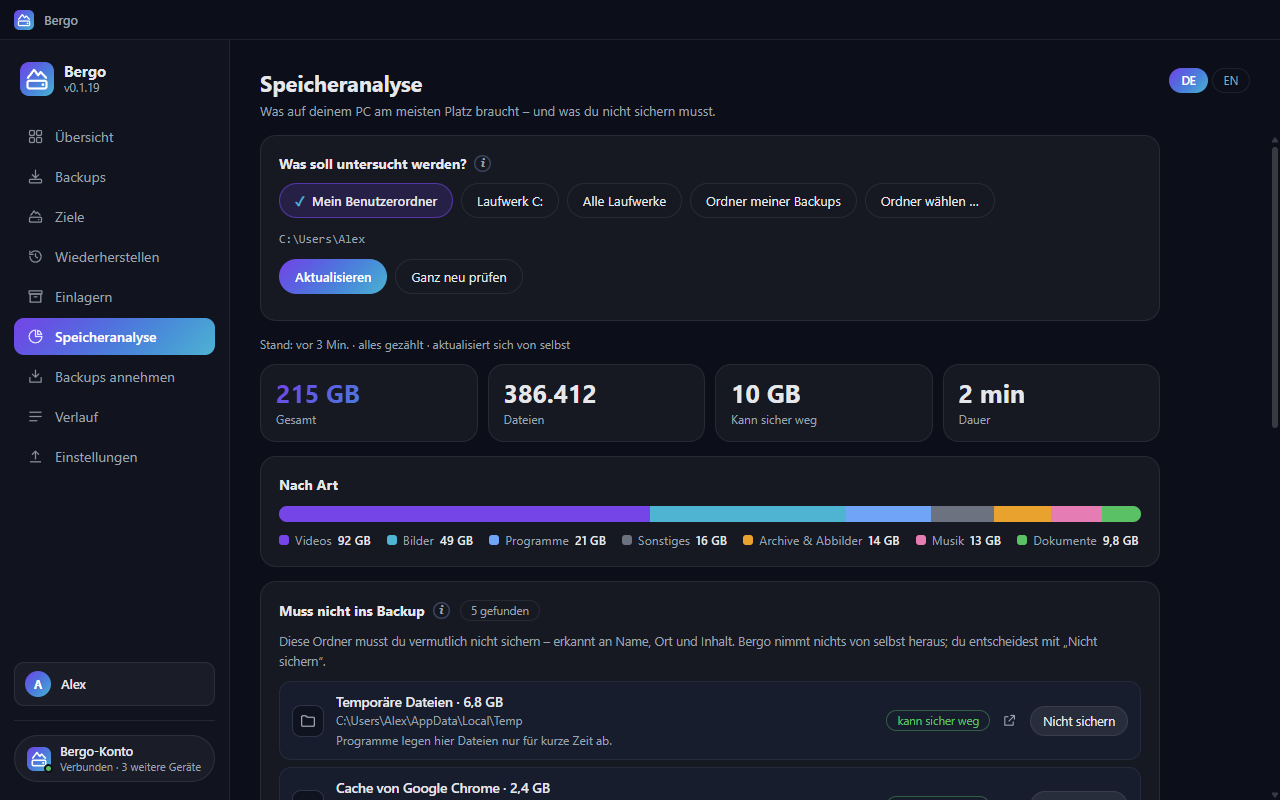This screenshot has width=1280, height=800.
Task: Click 'Ganz neu prüfen' button
Action: click(459, 277)
